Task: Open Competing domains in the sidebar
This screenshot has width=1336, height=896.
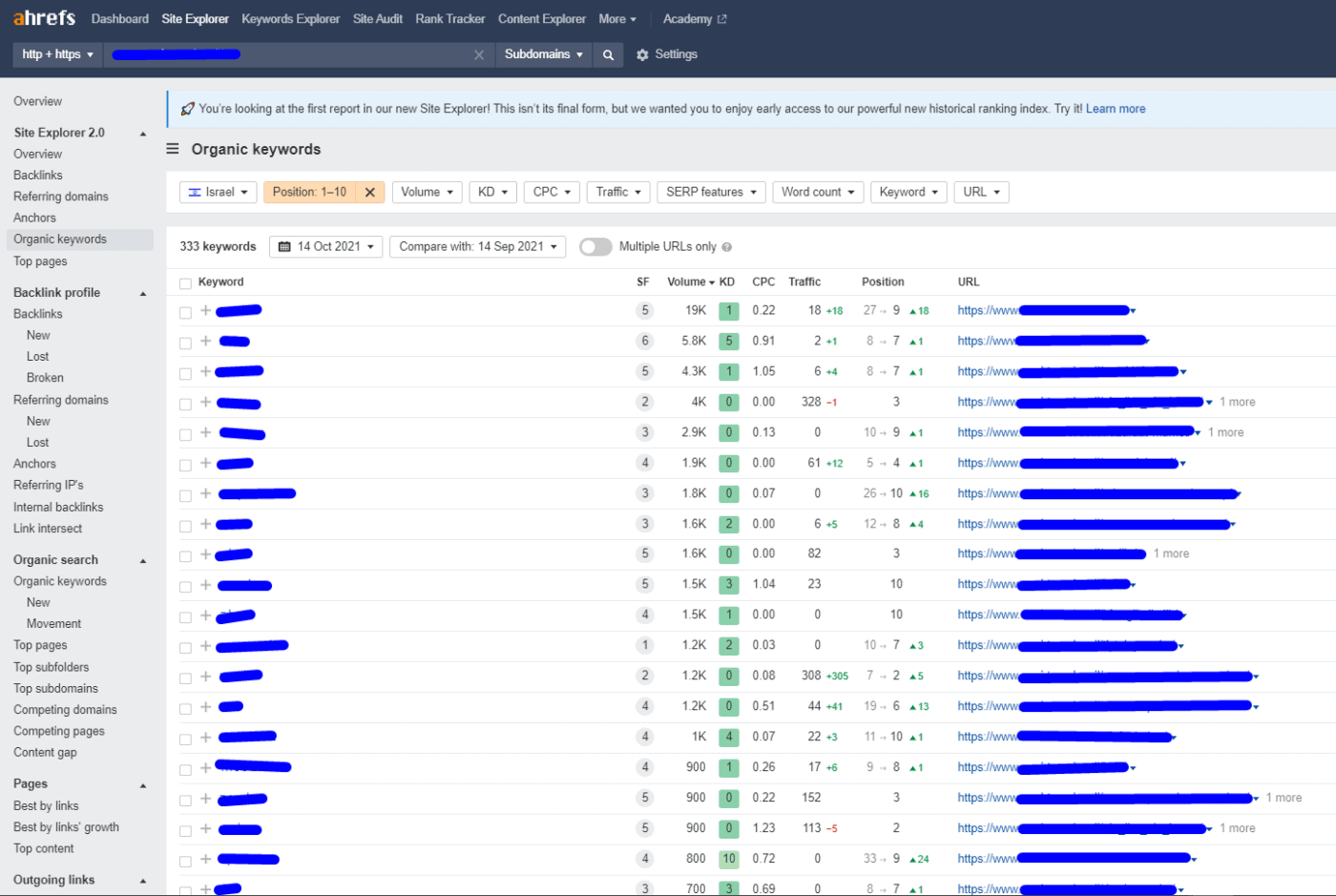Action: (65, 710)
